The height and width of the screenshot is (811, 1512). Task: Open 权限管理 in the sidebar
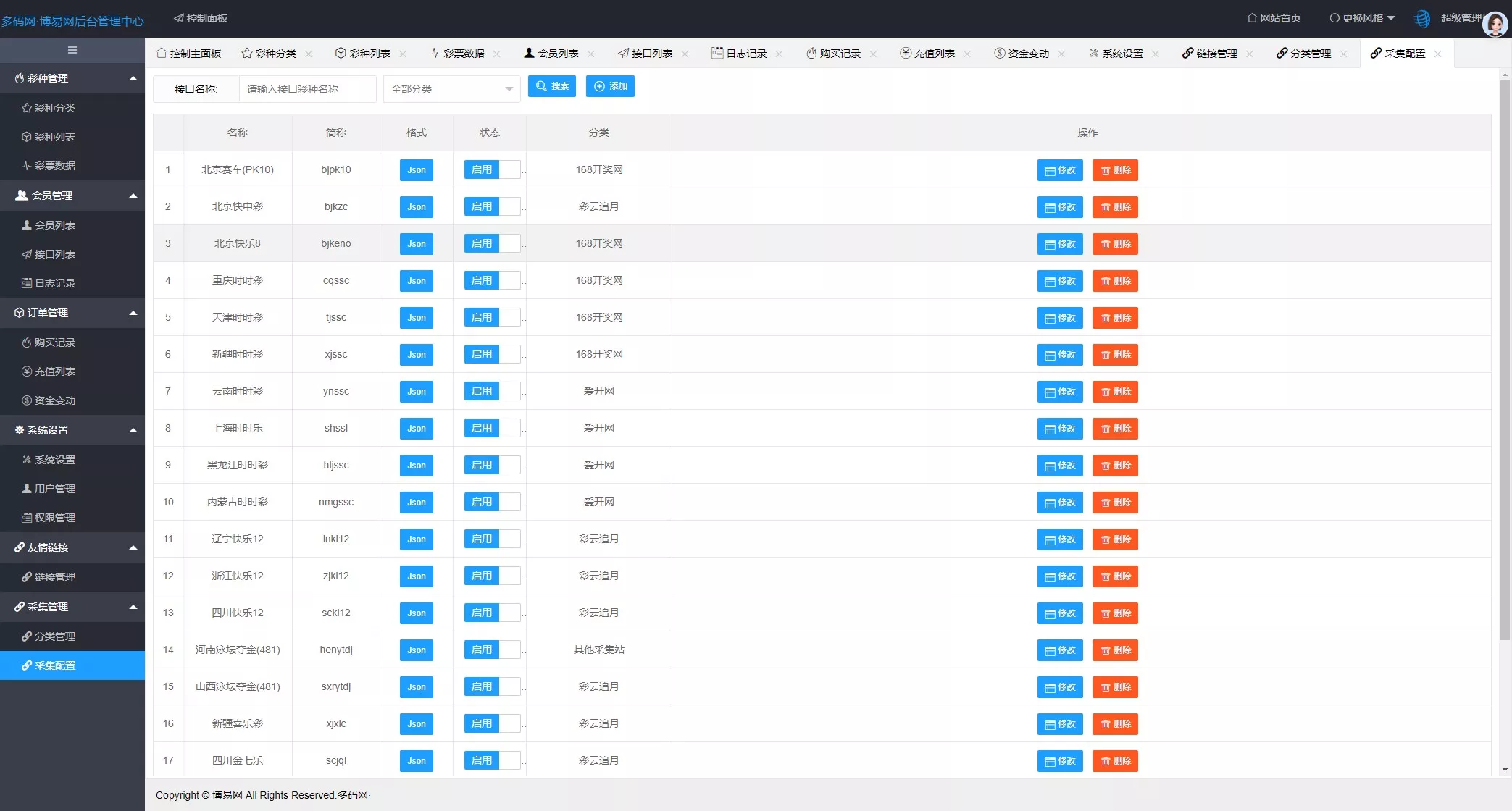point(55,518)
